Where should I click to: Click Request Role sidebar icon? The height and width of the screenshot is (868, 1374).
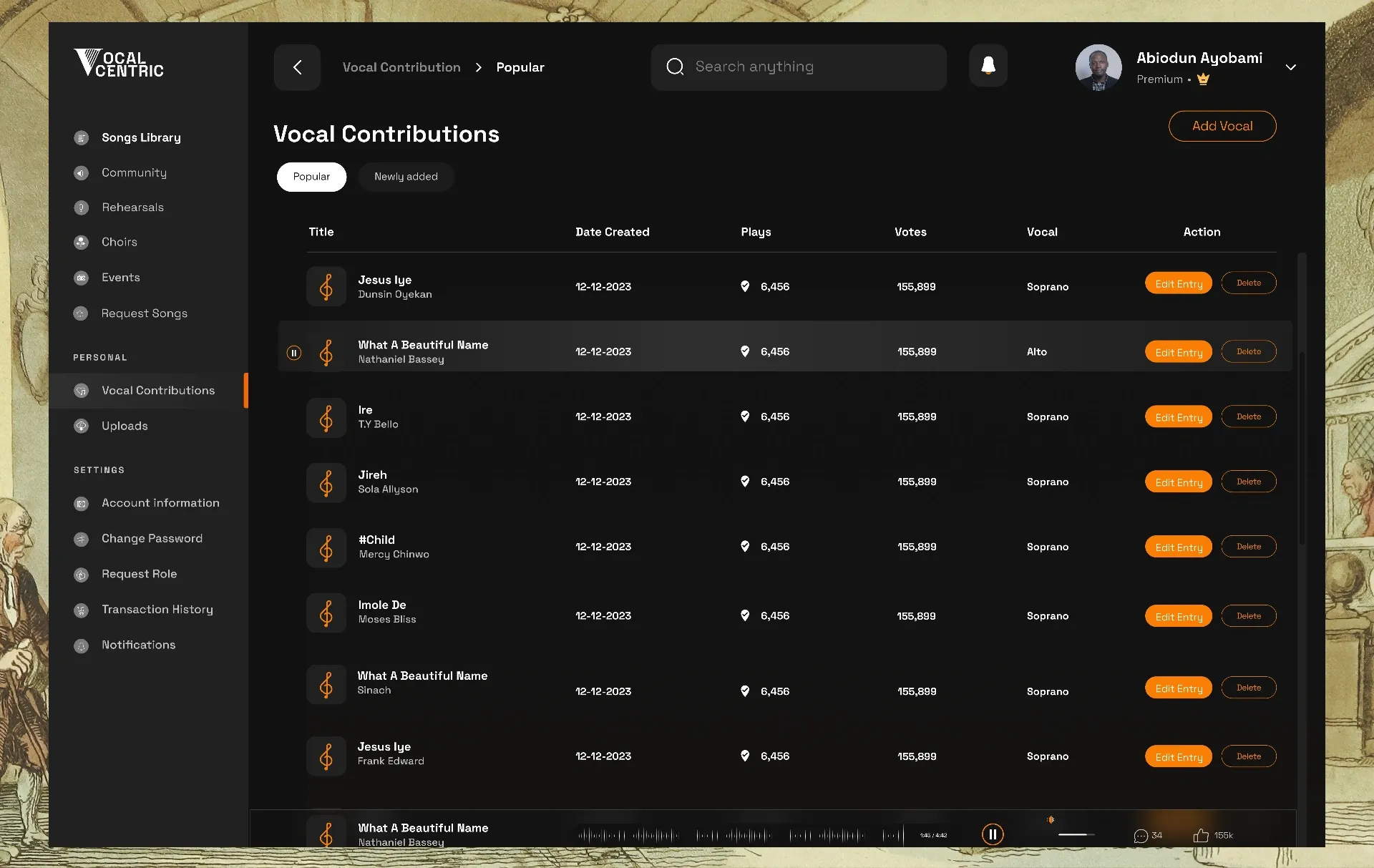pyautogui.click(x=82, y=574)
